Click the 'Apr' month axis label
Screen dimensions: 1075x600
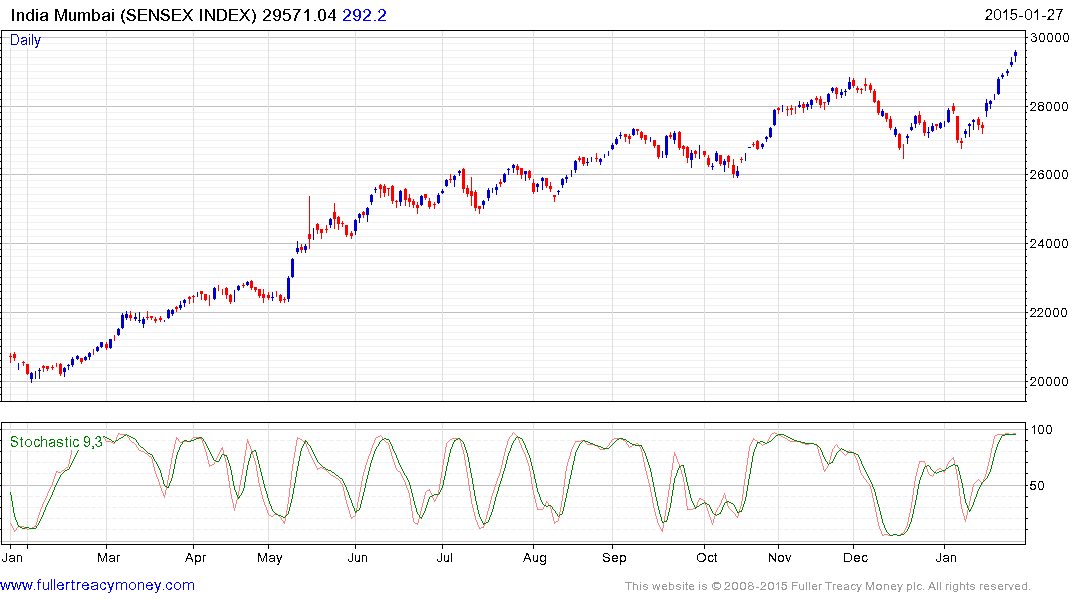(x=195, y=558)
